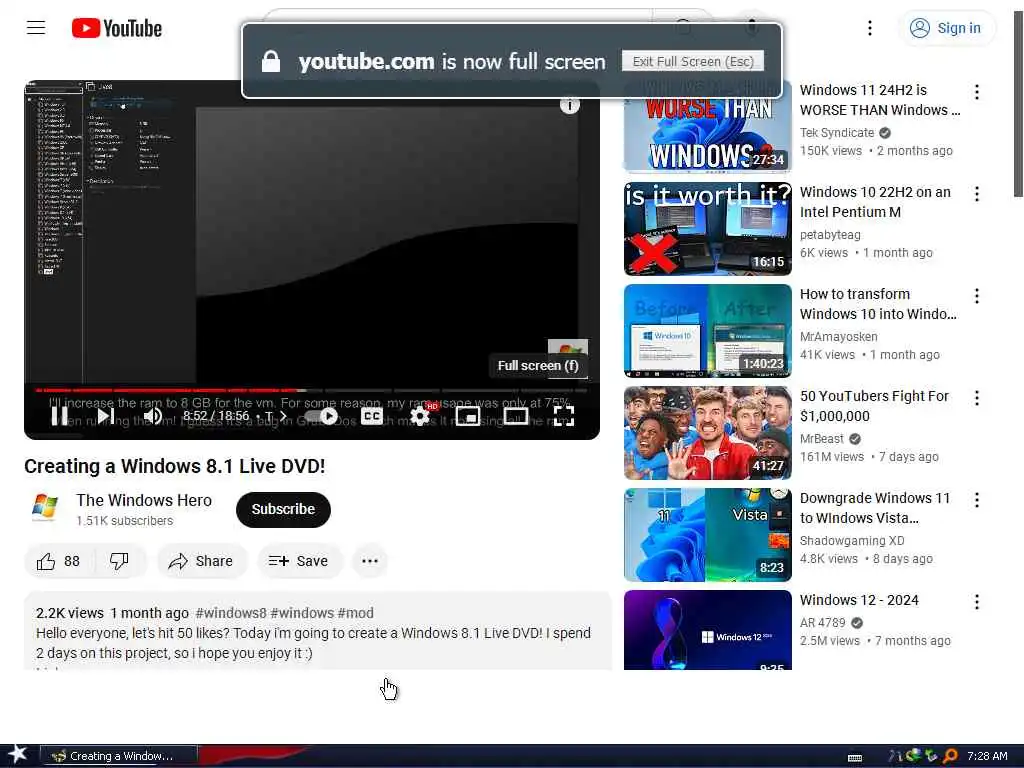Screen dimensions: 1024x768
Task: Open more actions ellipsis below video
Action: point(370,561)
